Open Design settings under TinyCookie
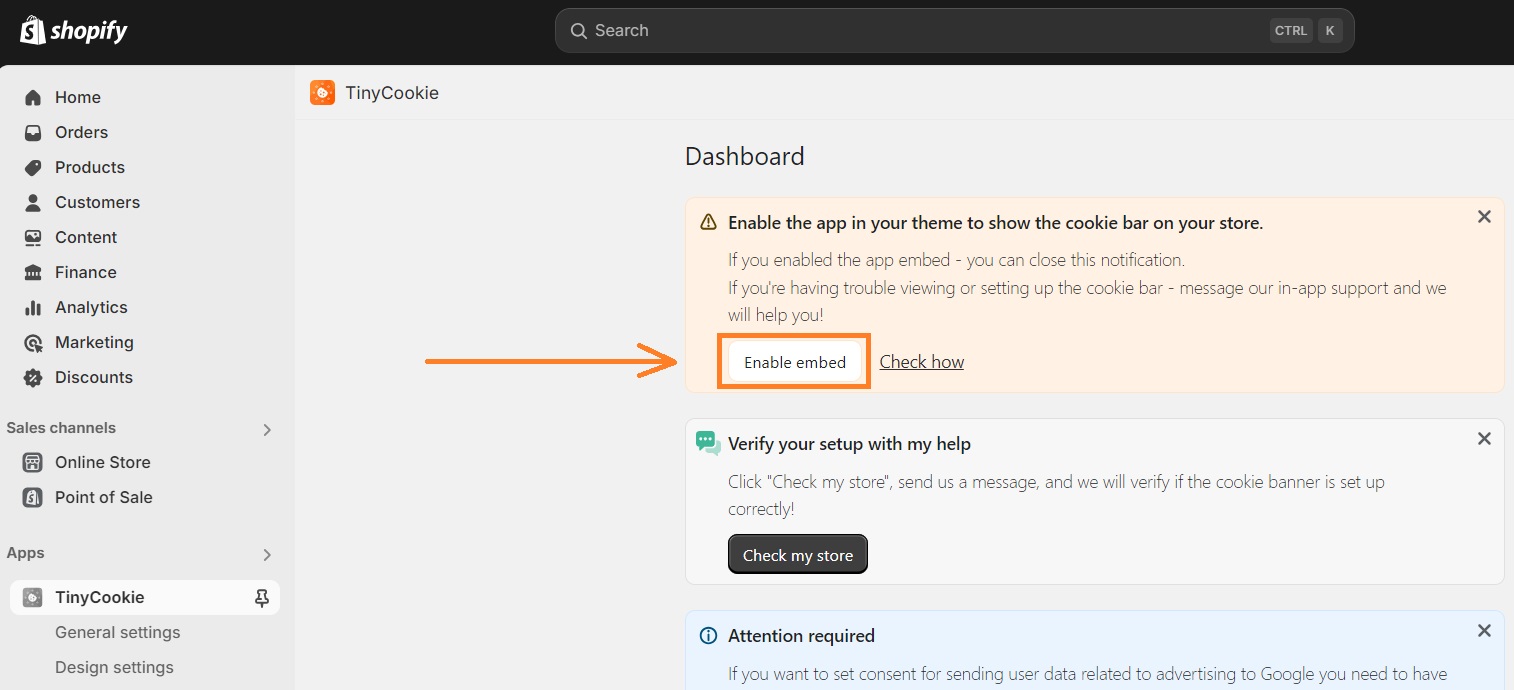Viewport: 1514px width, 690px height. coord(113,667)
